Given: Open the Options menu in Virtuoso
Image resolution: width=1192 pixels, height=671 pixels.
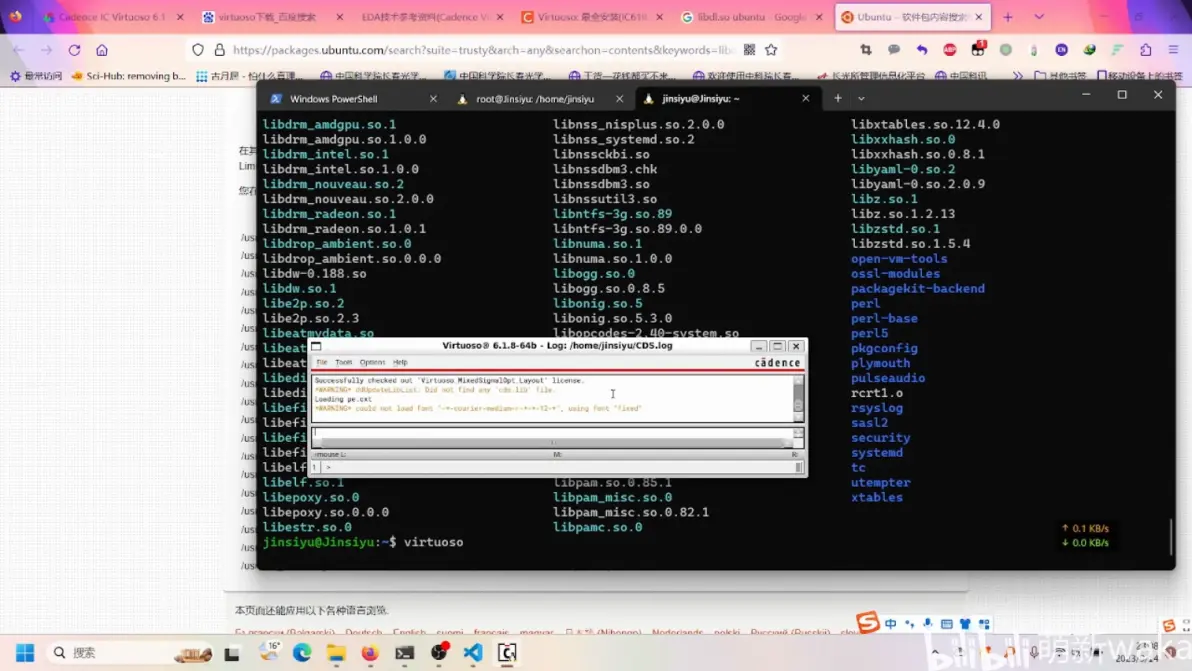Looking at the screenshot, I should [372, 362].
